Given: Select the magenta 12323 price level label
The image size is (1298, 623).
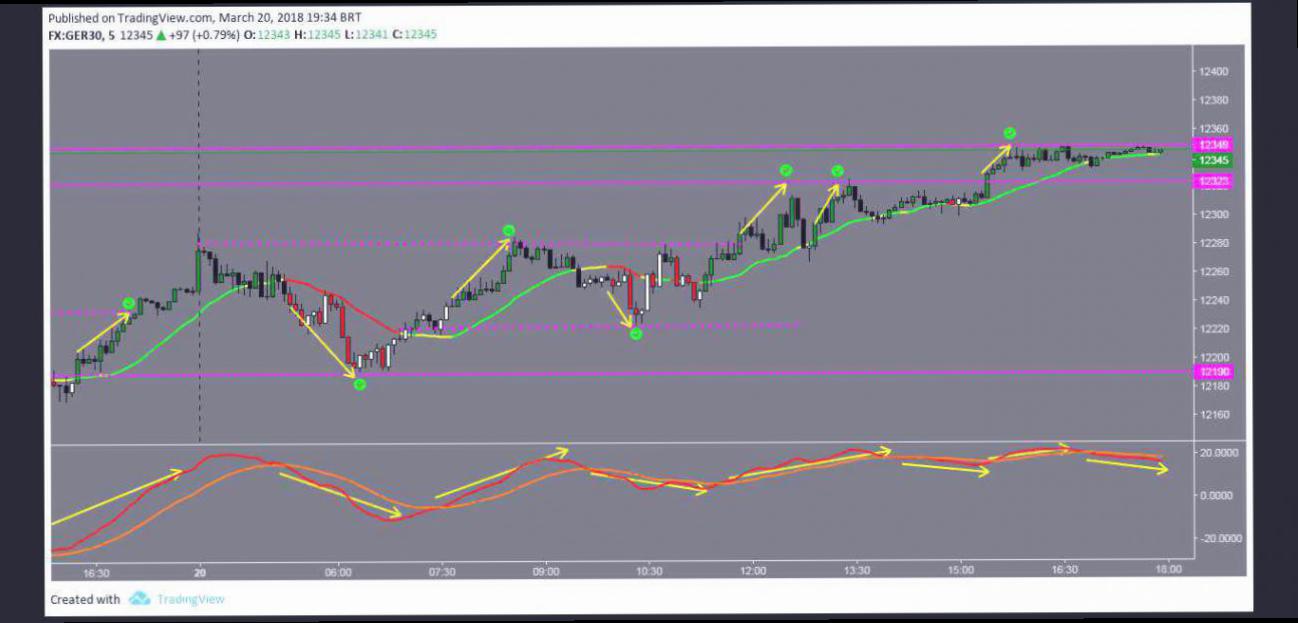Looking at the screenshot, I should tap(1214, 181).
